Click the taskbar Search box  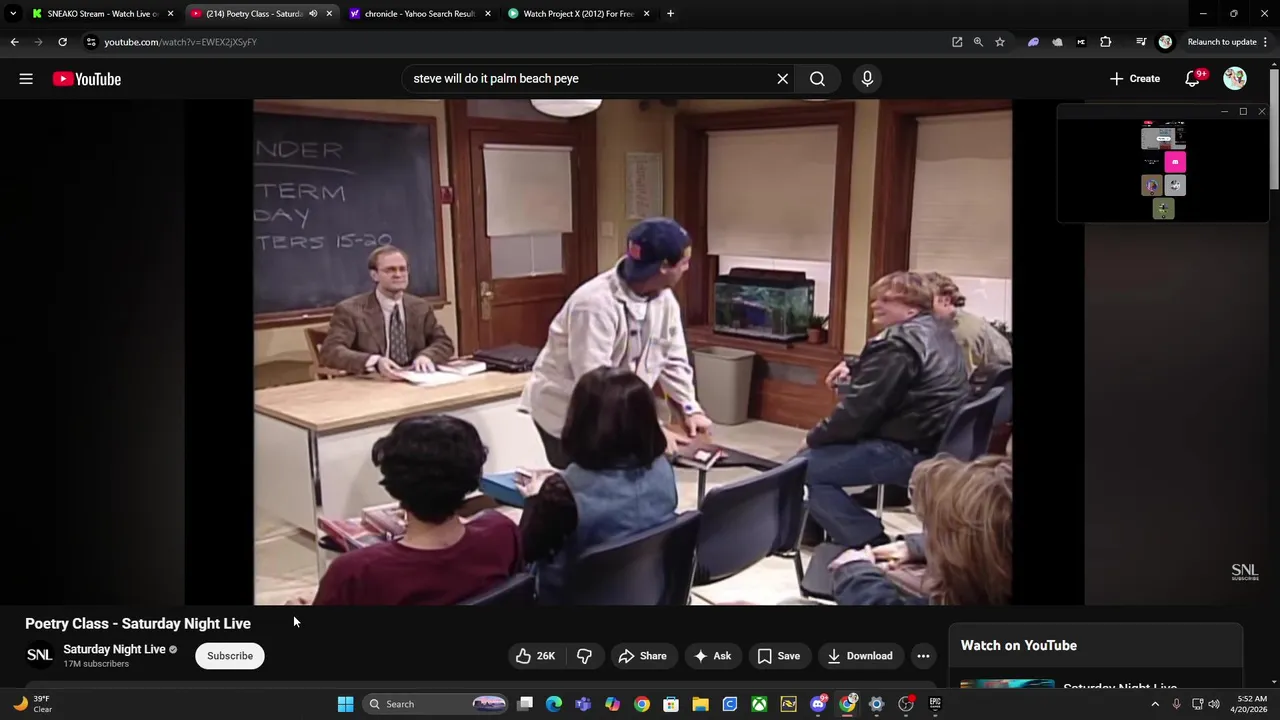[x=436, y=704]
